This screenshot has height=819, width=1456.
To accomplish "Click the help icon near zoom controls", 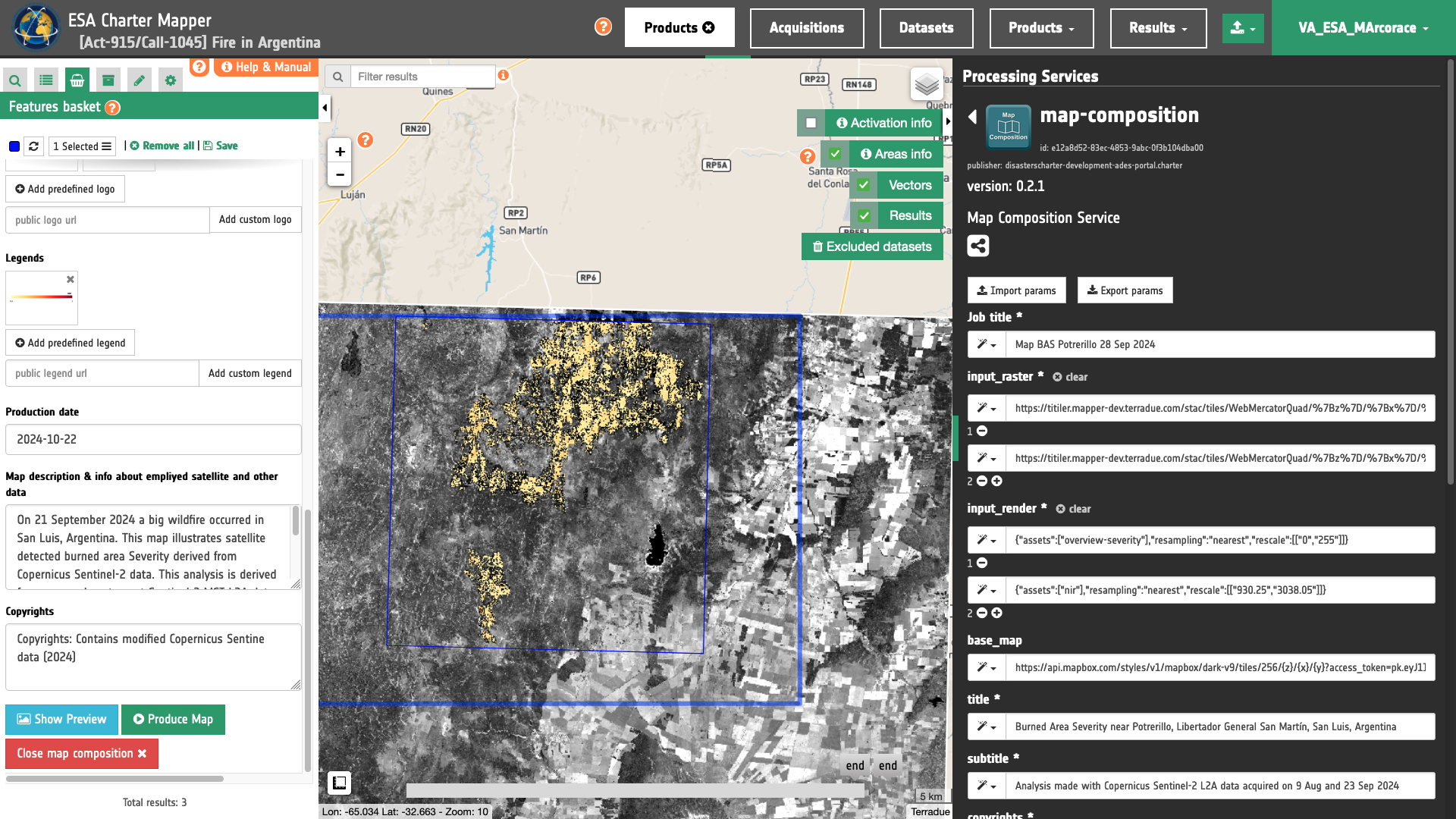I will click(x=366, y=140).
